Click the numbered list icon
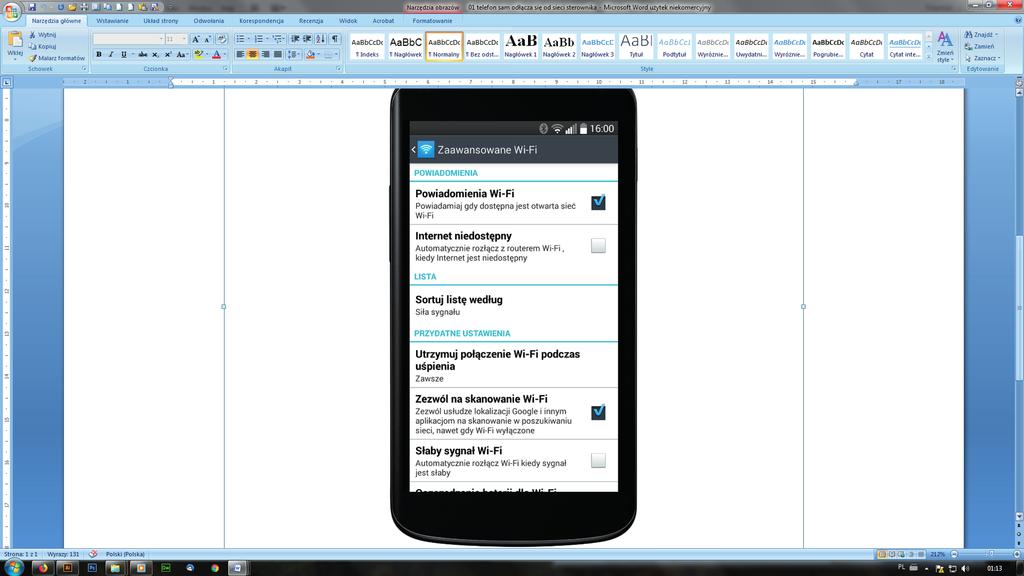The width and height of the screenshot is (1024, 576). tap(258, 39)
